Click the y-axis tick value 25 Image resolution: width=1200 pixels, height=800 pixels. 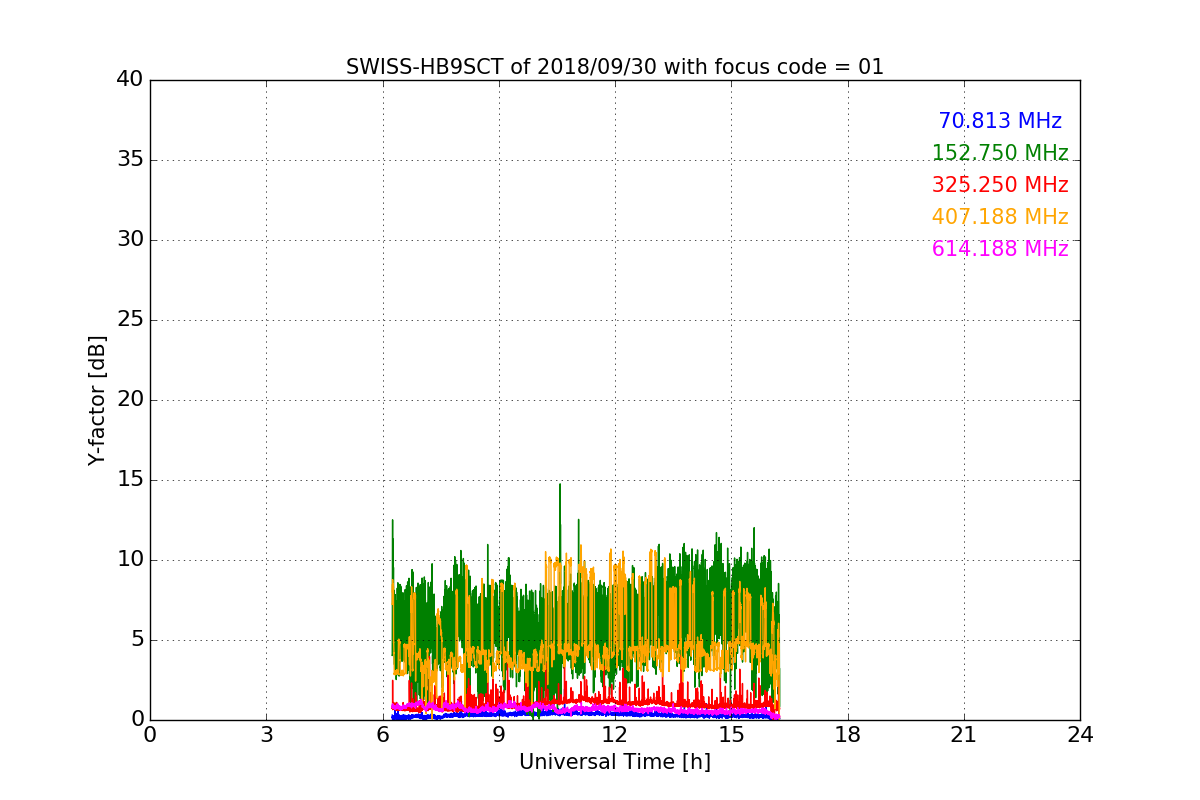click(130, 320)
